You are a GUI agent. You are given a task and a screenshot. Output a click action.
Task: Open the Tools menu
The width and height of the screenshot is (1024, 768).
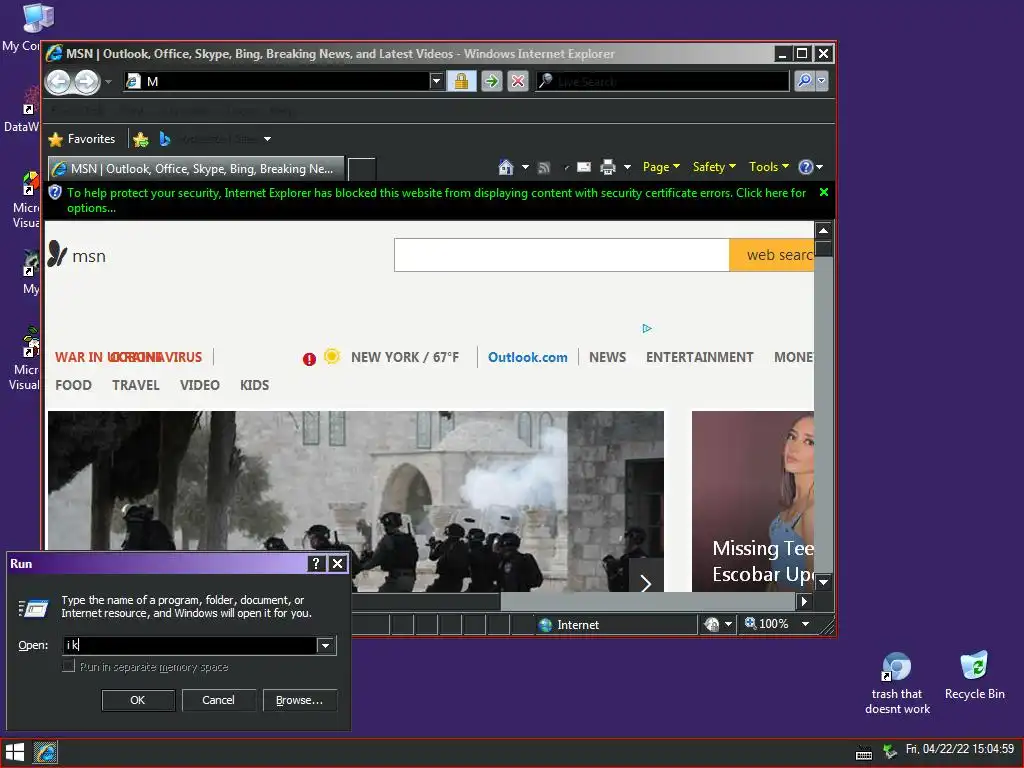pos(769,167)
